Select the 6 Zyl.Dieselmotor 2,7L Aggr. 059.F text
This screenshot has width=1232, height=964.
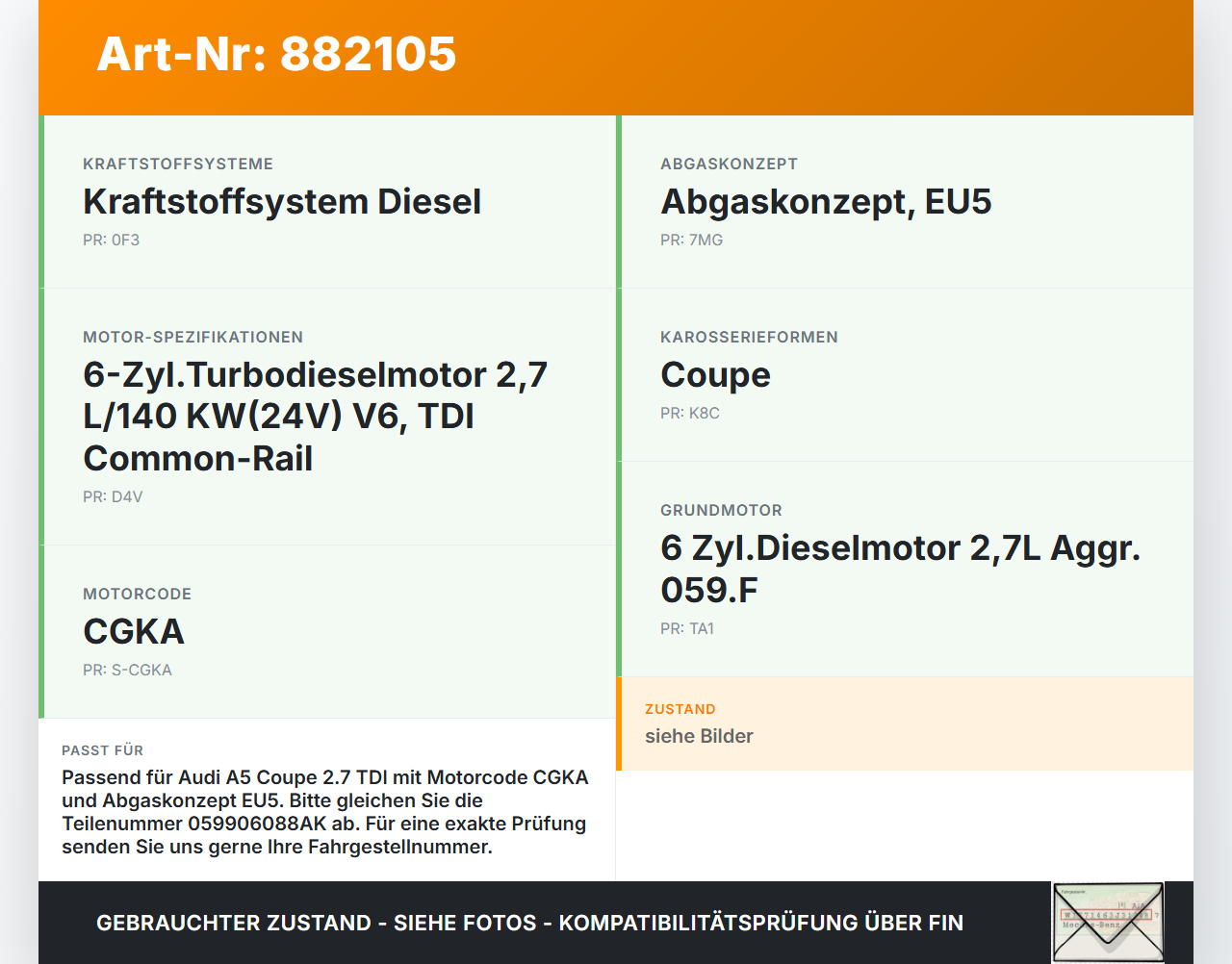[x=900, y=569]
